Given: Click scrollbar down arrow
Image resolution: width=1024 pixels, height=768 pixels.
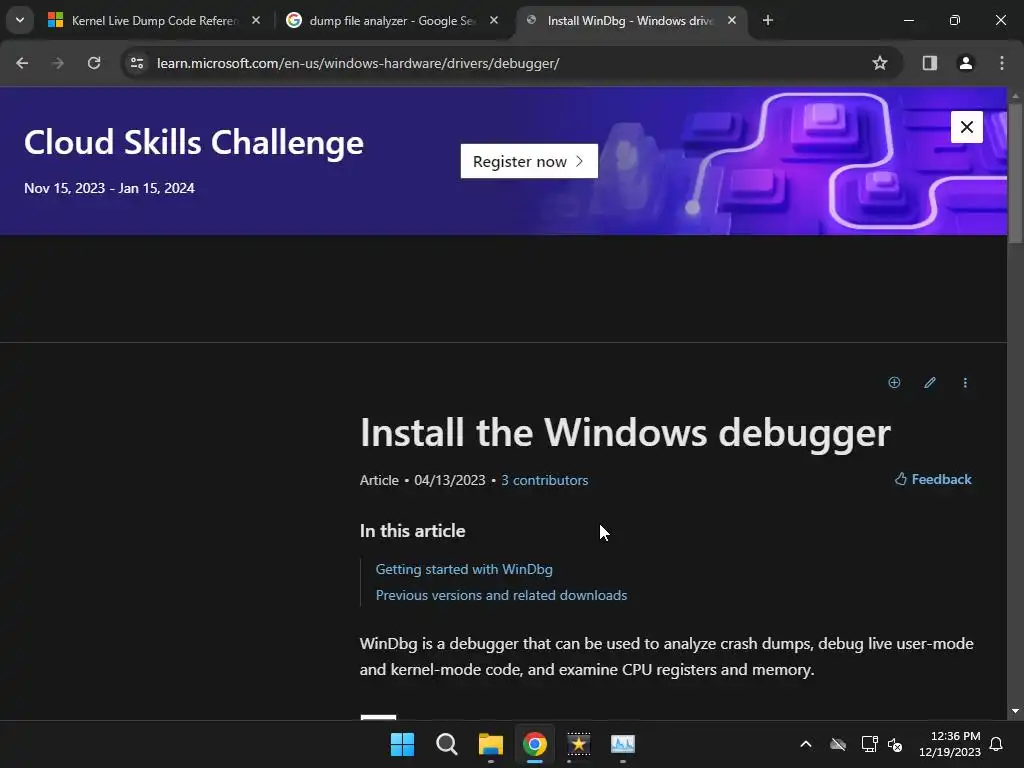Looking at the screenshot, I should click(x=1015, y=711).
